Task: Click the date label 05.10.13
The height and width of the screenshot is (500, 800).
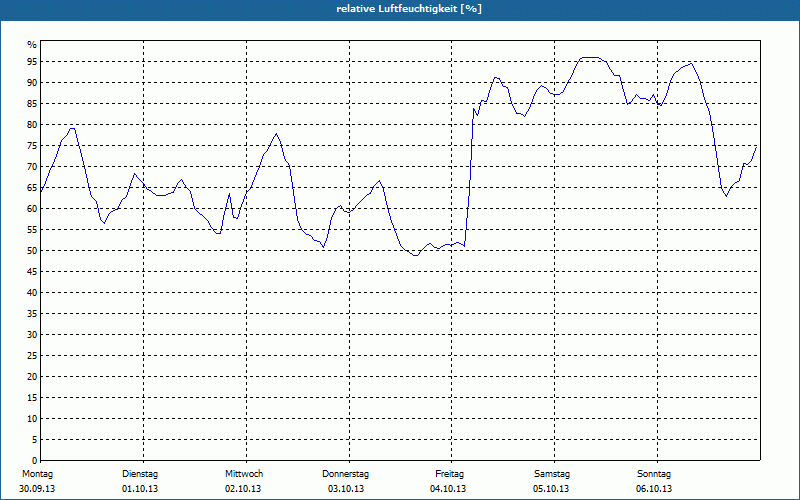Action: coord(551,489)
